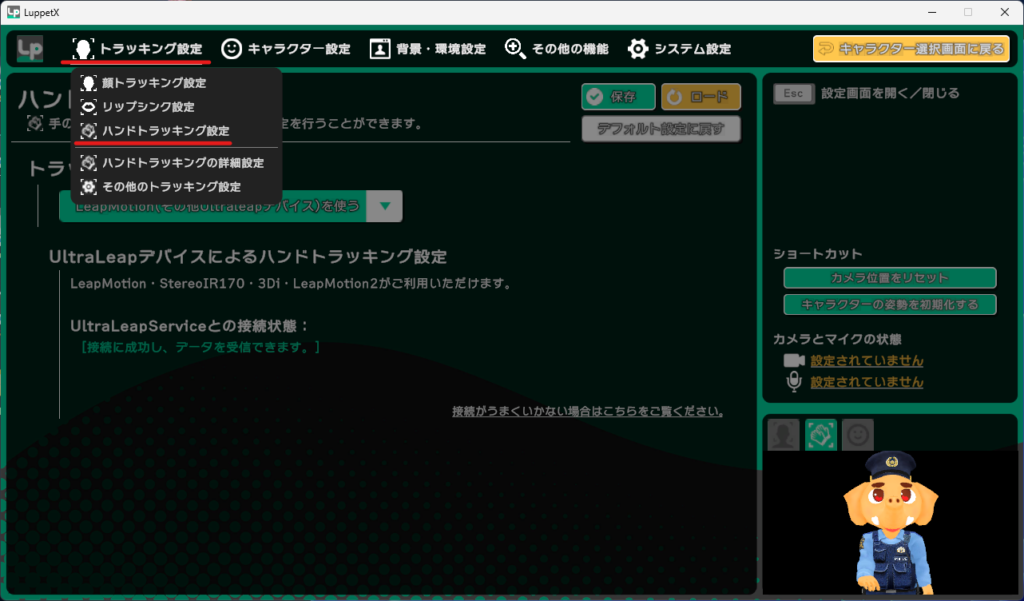Click the 保存 save button

(617, 97)
